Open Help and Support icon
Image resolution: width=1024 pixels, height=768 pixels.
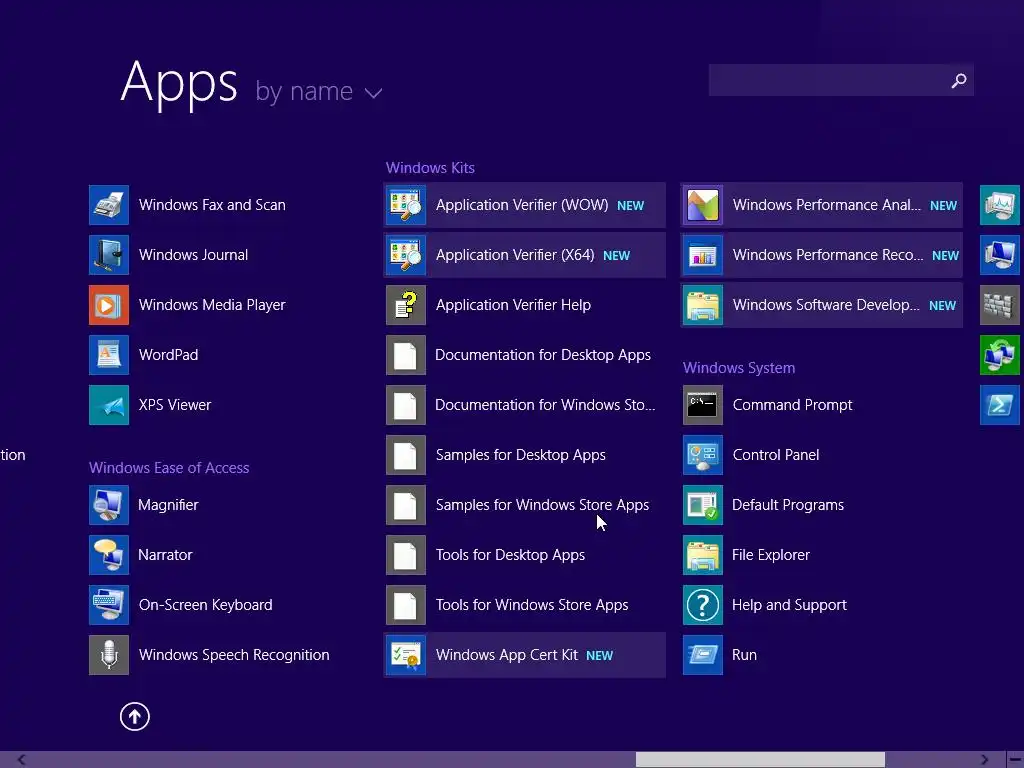703,605
